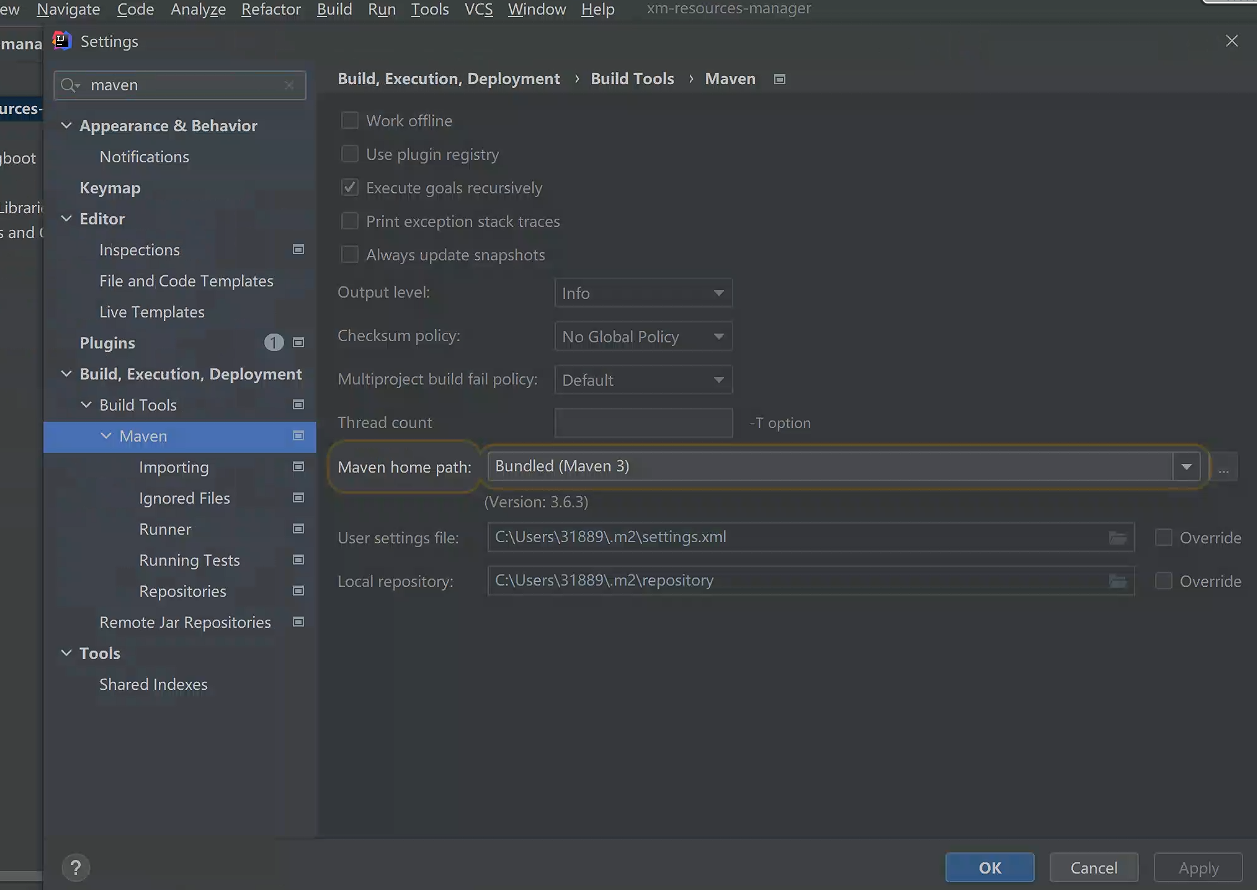Open the Maven home path dropdown arrow
Viewport: 1257px width, 890px height.
pyautogui.click(x=1187, y=467)
